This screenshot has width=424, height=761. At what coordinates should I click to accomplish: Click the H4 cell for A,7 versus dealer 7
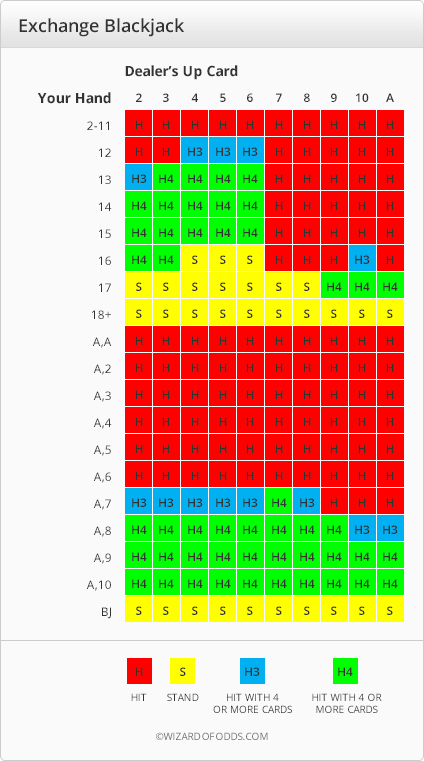point(278,501)
